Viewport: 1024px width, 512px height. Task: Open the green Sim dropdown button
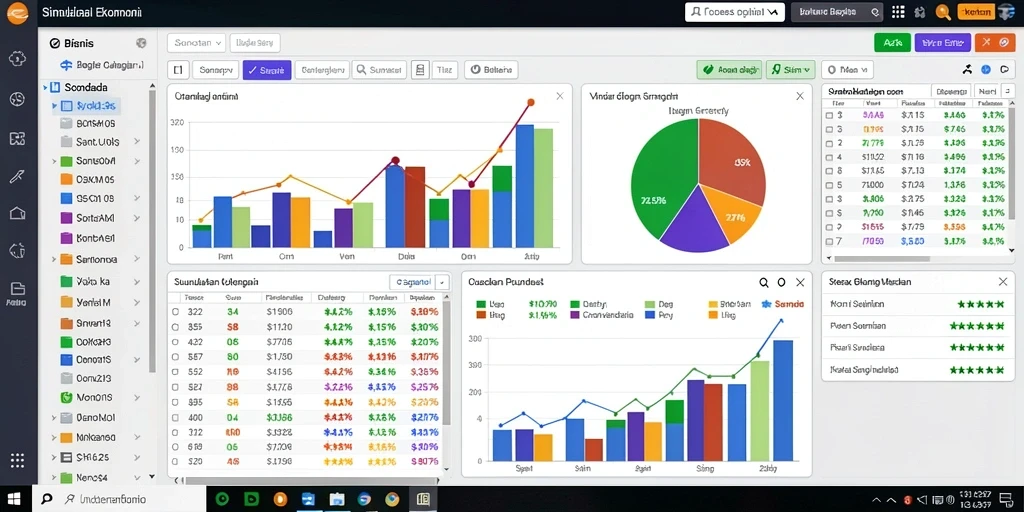click(x=791, y=69)
